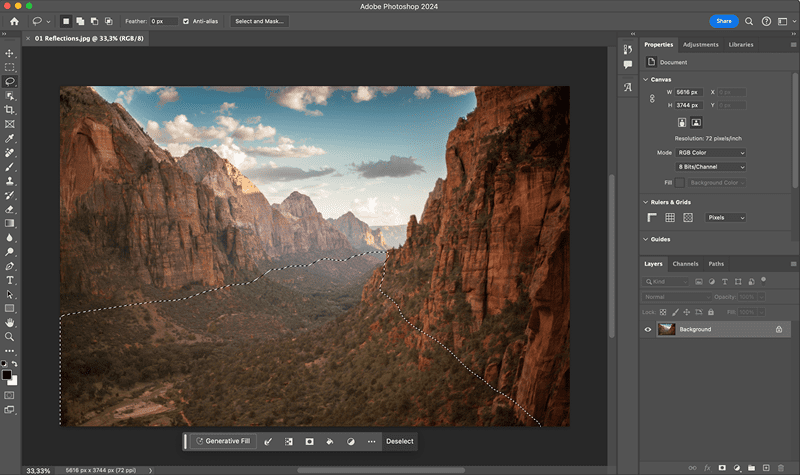The height and width of the screenshot is (475, 800).
Task: Open Select and Mask workspace
Action: click(x=259, y=21)
